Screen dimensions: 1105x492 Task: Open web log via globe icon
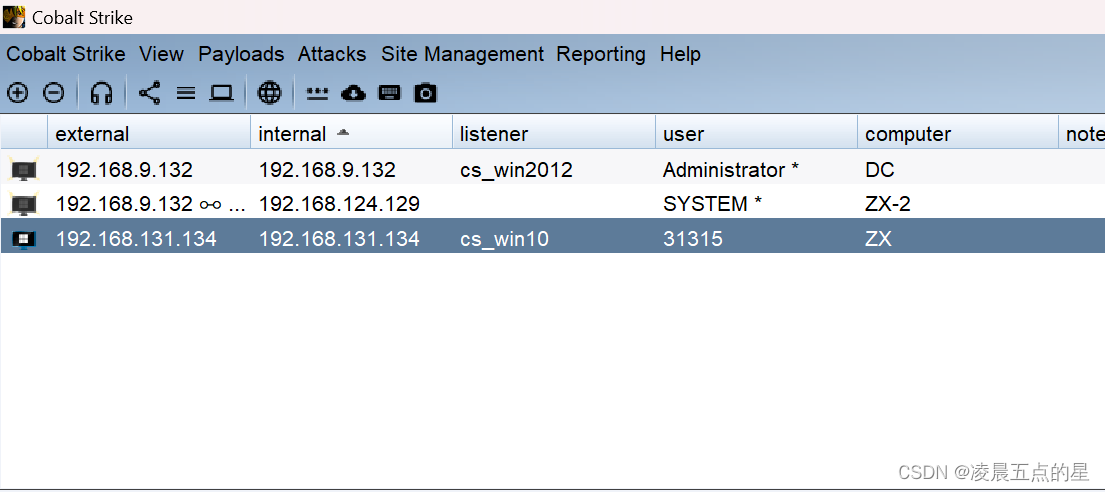click(269, 92)
